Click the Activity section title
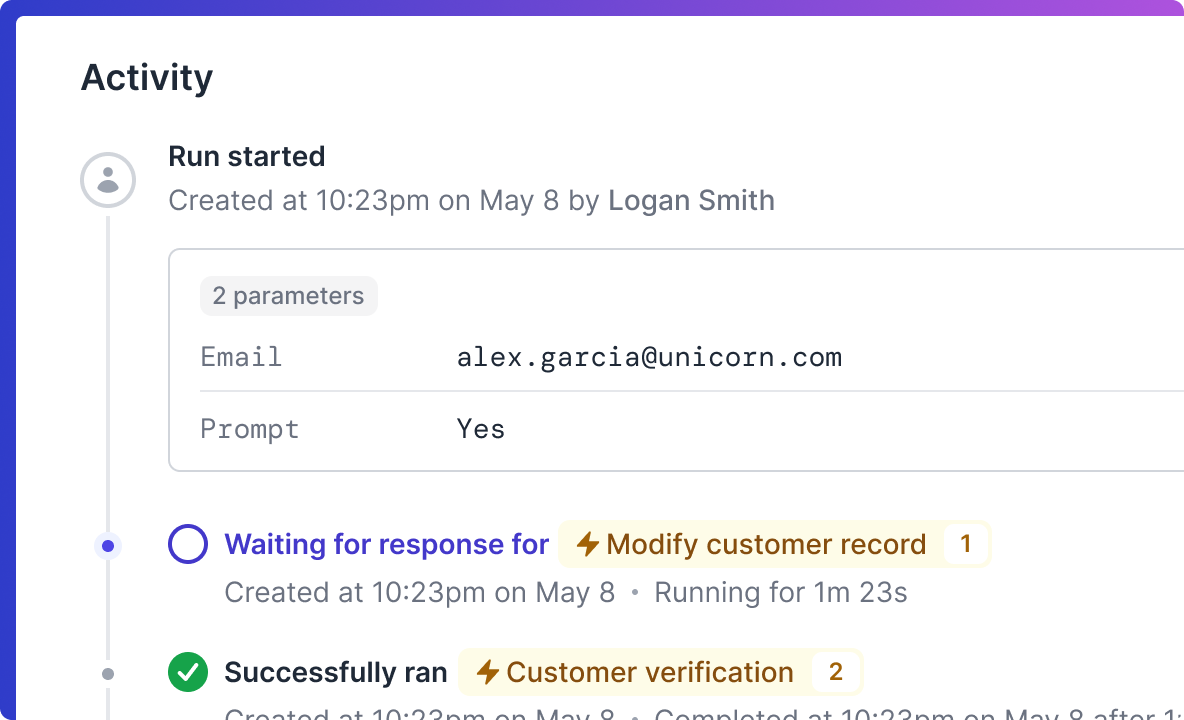 pyautogui.click(x=147, y=78)
